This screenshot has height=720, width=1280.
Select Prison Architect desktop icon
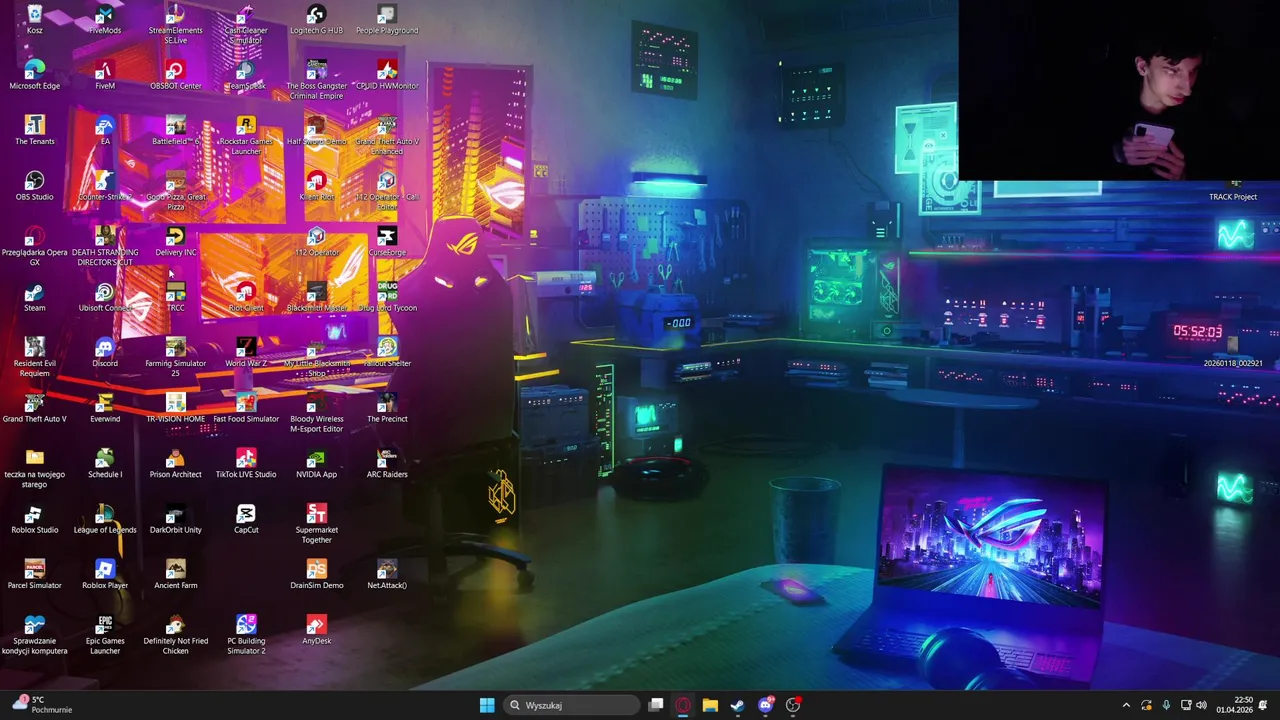click(176, 463)
